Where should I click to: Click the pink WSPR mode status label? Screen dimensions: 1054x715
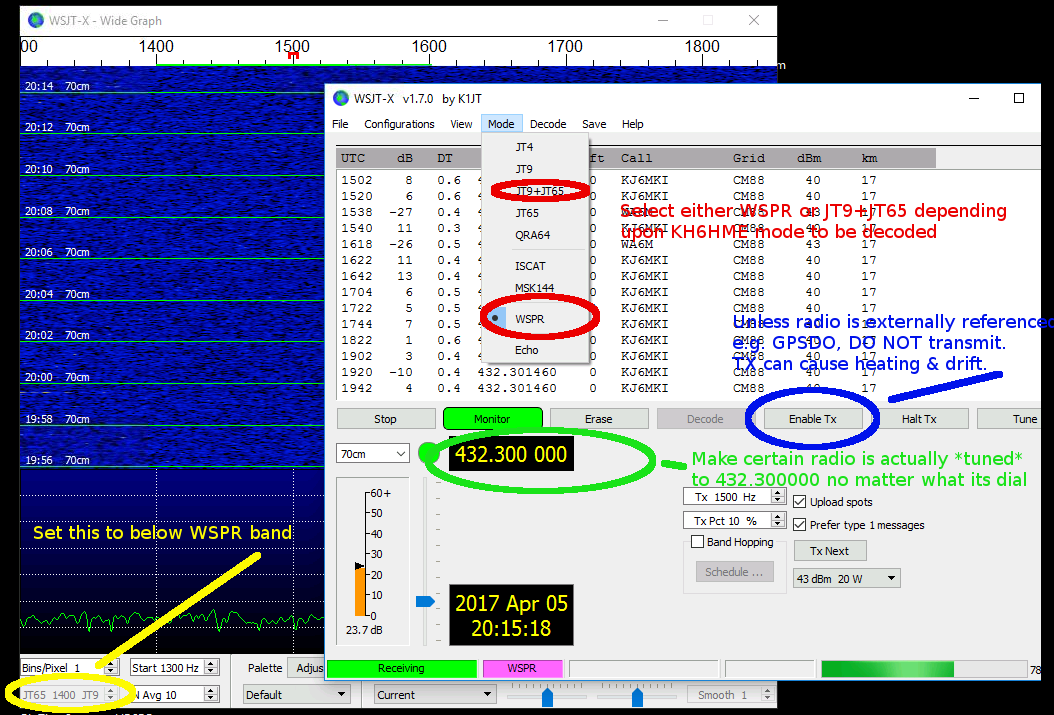point(522,669)
